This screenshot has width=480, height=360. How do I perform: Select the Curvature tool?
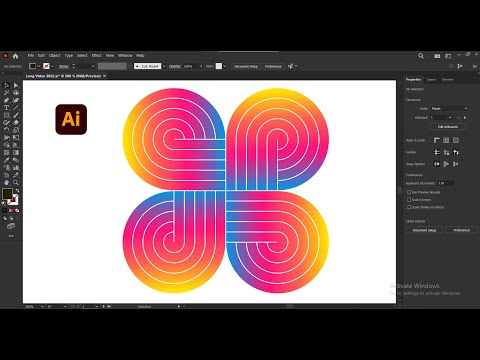click(x=16, y=100)
